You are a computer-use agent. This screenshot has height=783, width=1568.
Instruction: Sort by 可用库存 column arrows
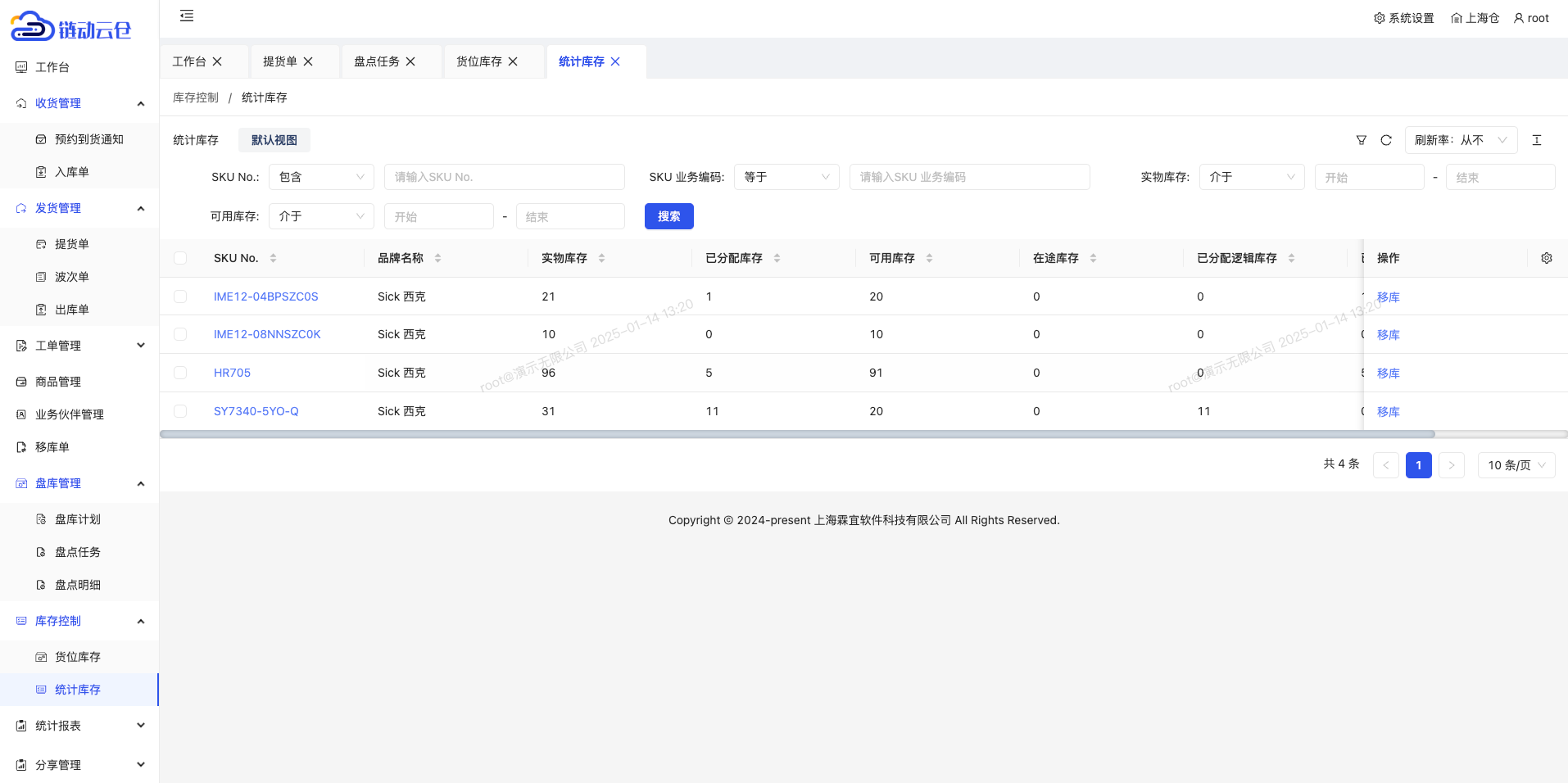929,258
